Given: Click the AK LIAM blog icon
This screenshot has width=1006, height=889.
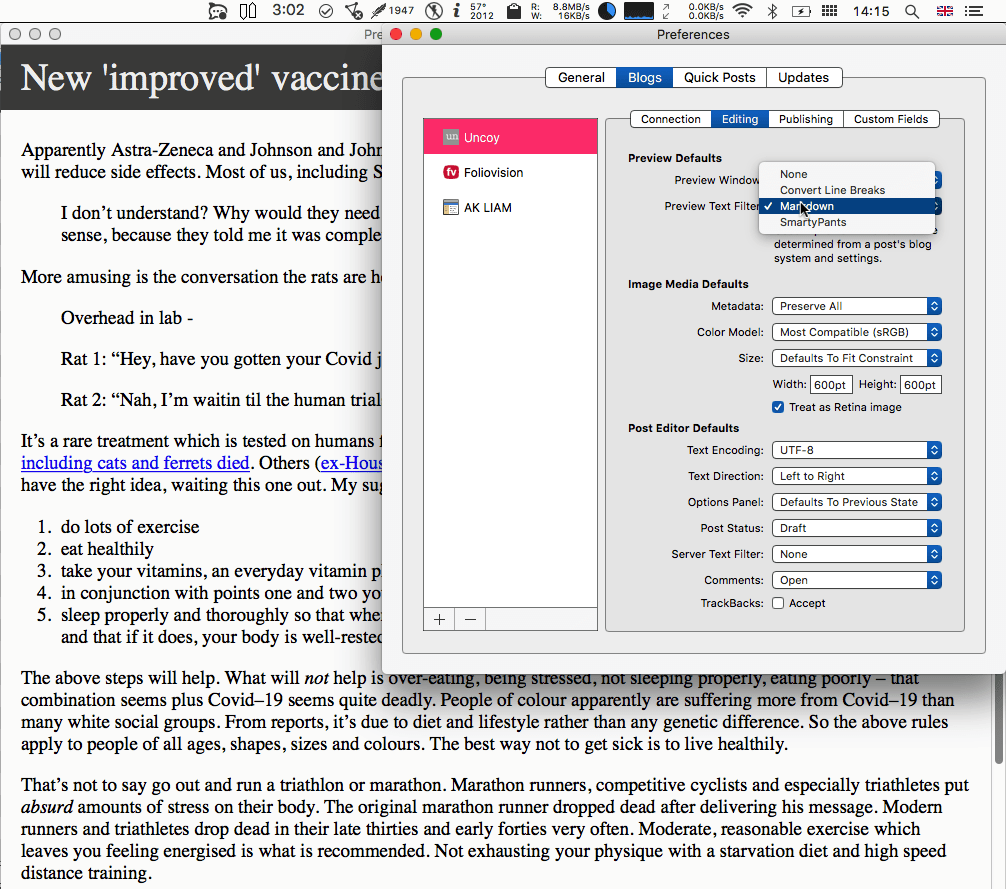Looking at the screenshot, I should tap(451, 207).
